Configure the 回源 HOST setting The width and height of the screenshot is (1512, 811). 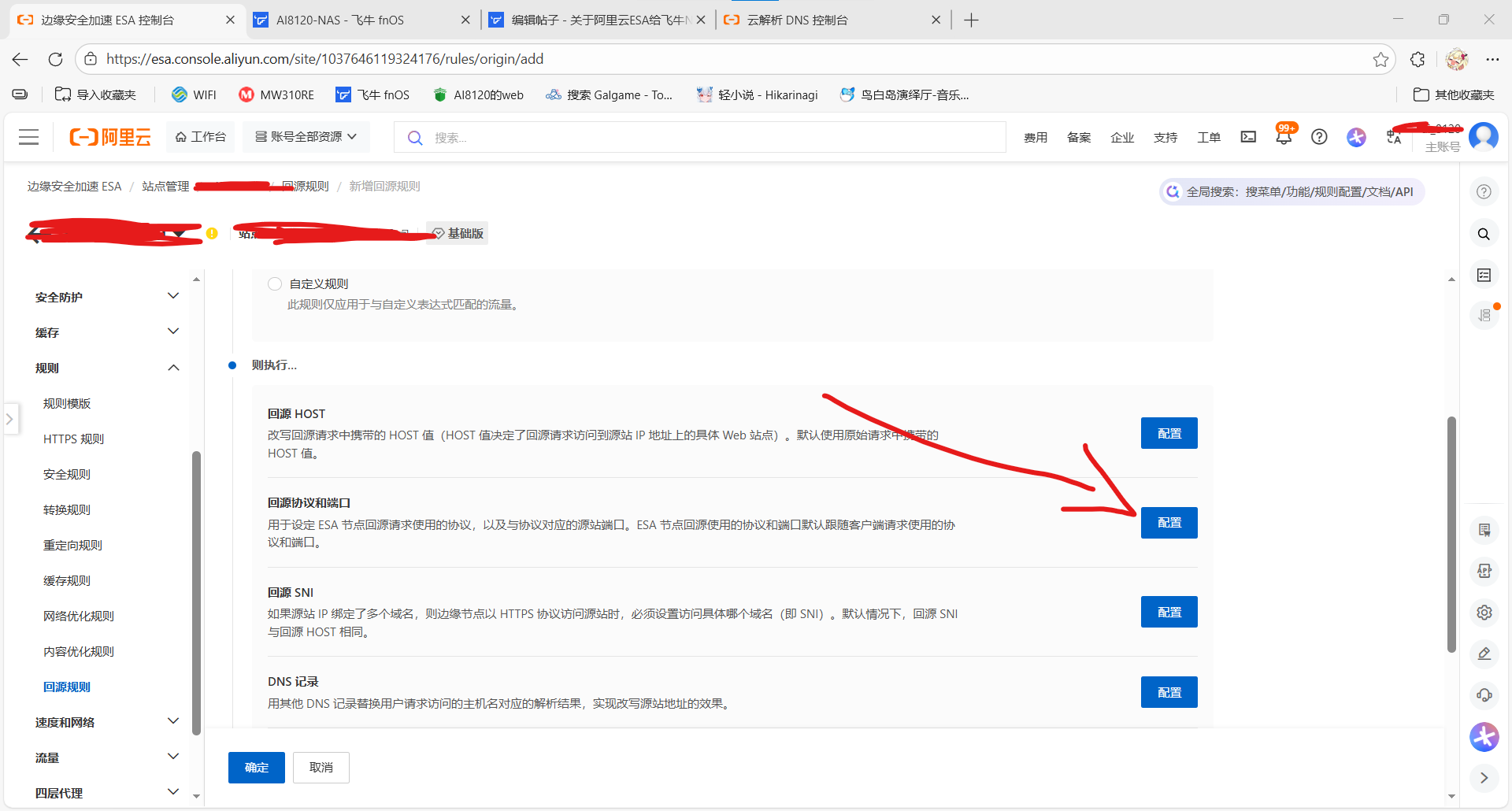pyautogui.click(x=1169, y=433)
